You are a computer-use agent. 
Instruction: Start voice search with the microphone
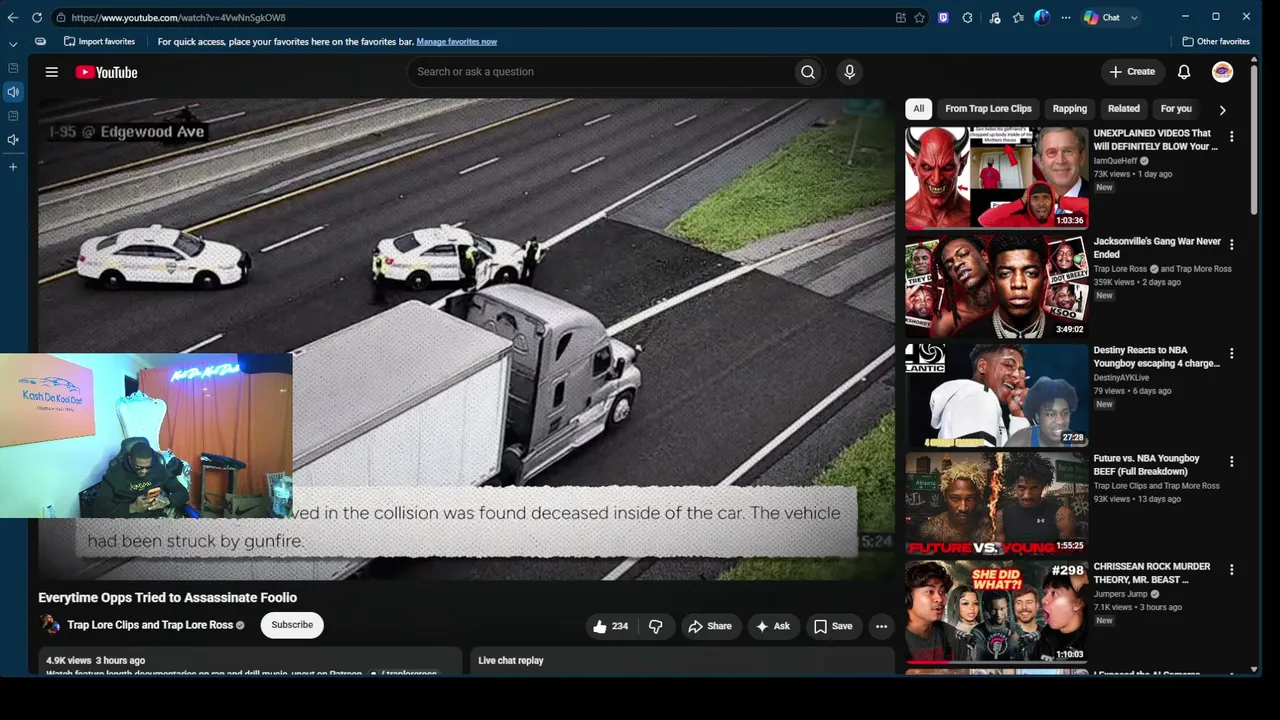849,72
